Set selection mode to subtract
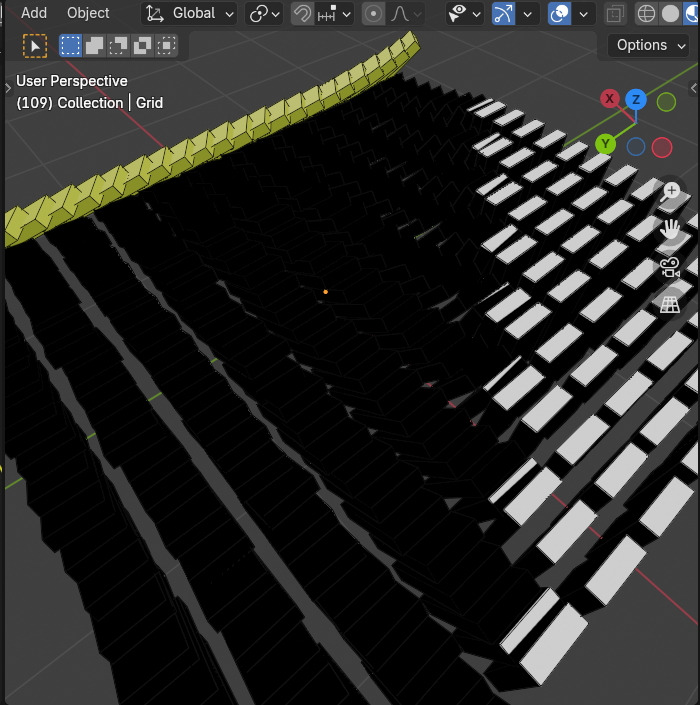 point(118,45)
